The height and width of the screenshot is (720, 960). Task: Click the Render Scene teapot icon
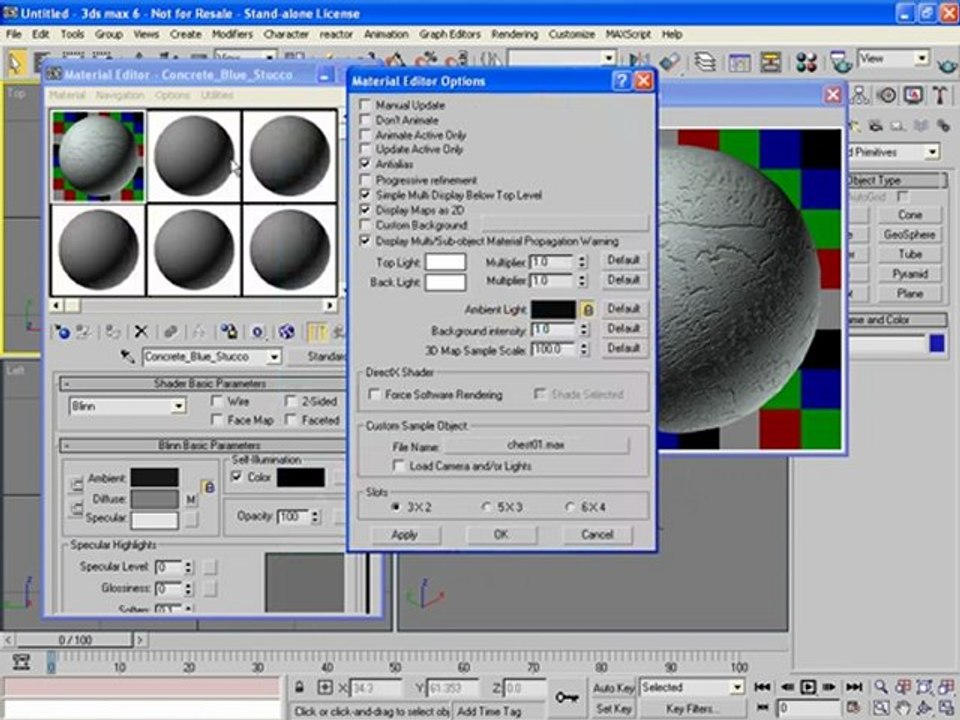pyautogui.click(x=841, y=61)
